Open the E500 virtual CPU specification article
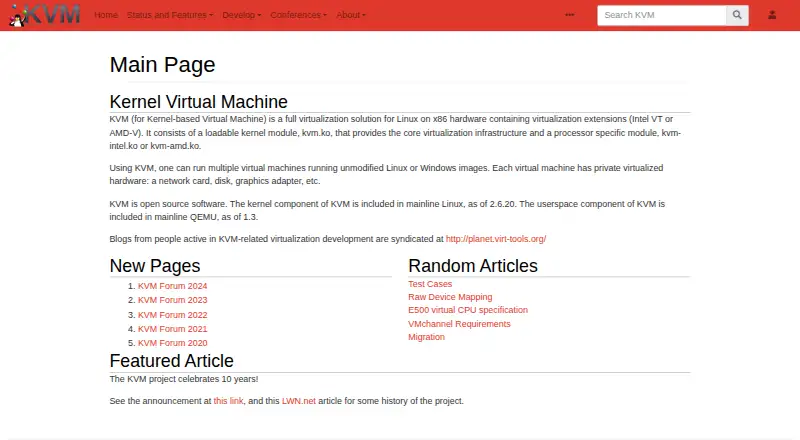Viewport: 800px width, 440px height. [x=468, y=310]
